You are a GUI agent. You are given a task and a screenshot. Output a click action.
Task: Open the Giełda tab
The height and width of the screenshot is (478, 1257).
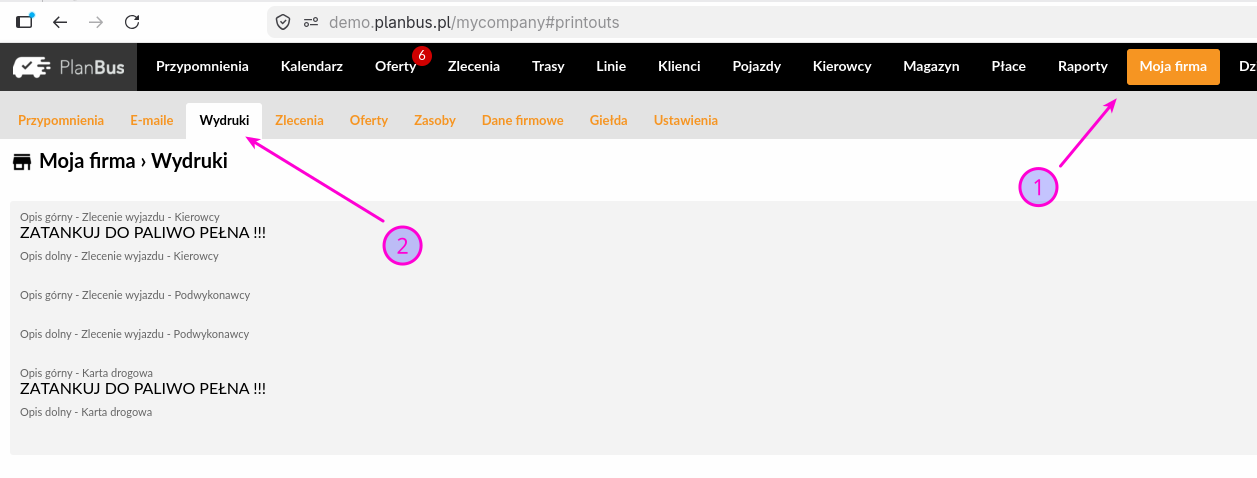click(x=608, y=120)
